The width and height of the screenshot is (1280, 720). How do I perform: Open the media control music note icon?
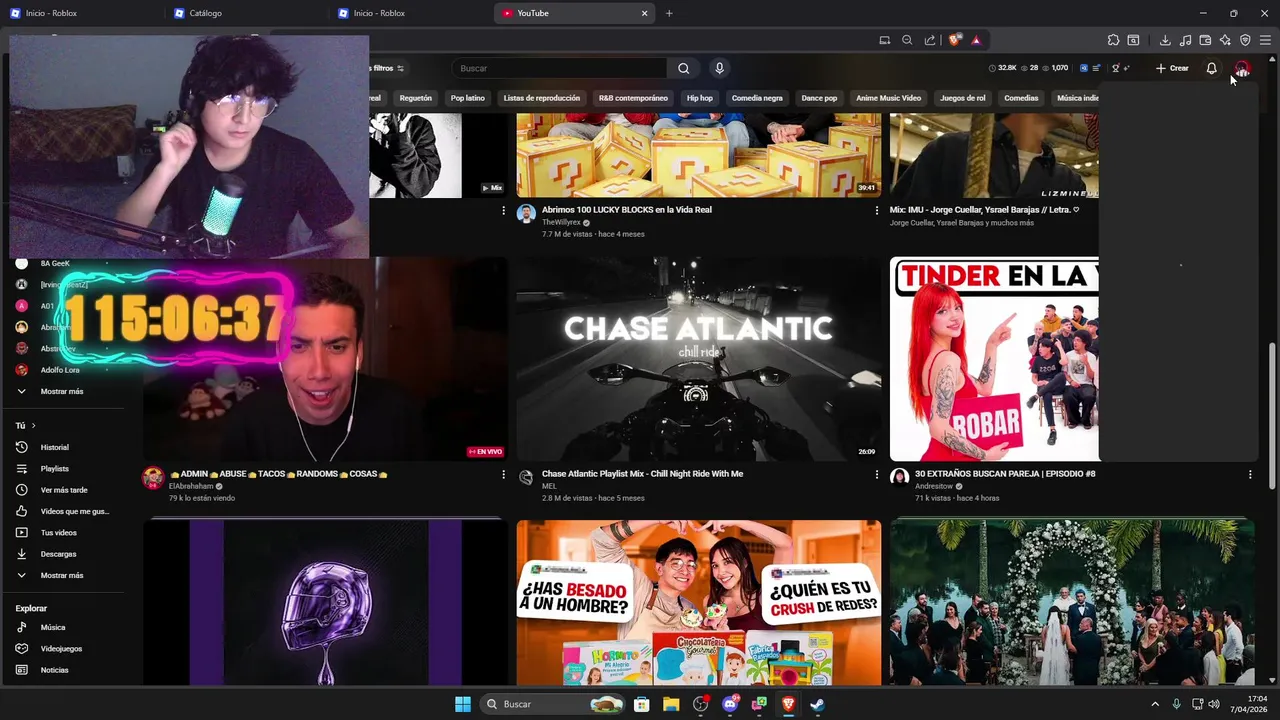[x=1185, y=40]
